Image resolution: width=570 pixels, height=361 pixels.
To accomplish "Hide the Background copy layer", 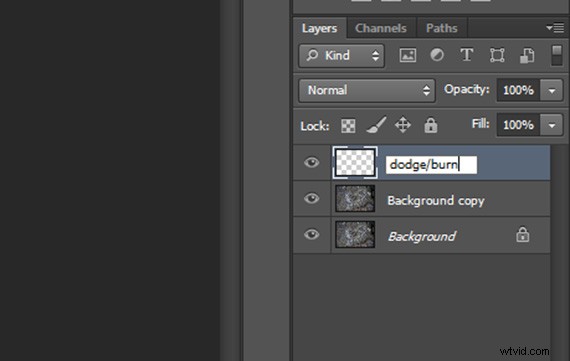I will point(312,198).
